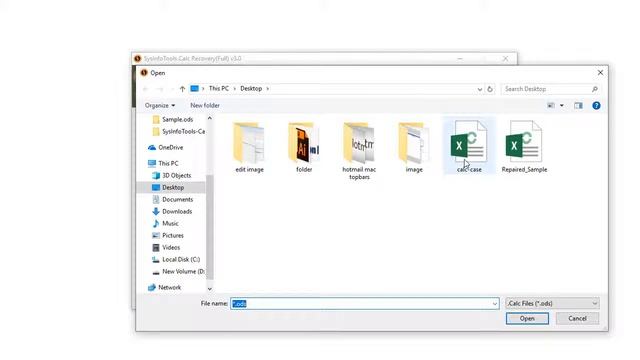Close the SysInfoTools Calc Recovery window
Image resolution: width=640 pixels, height=360 pixels.
505,59
